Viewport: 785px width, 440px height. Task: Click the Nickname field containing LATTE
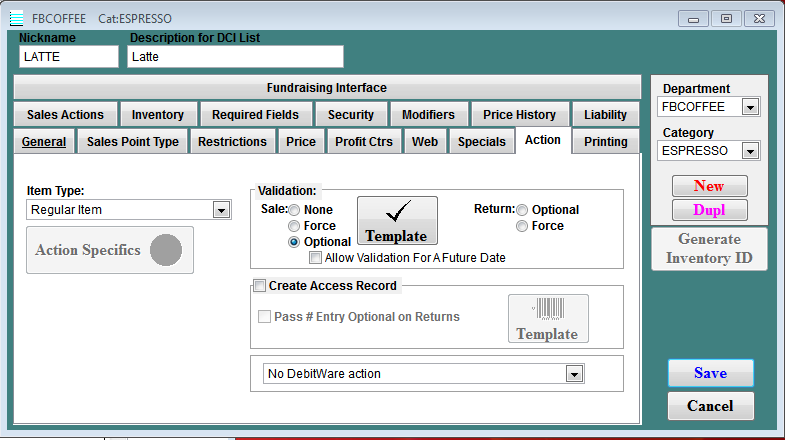click(x=69, y=57)
